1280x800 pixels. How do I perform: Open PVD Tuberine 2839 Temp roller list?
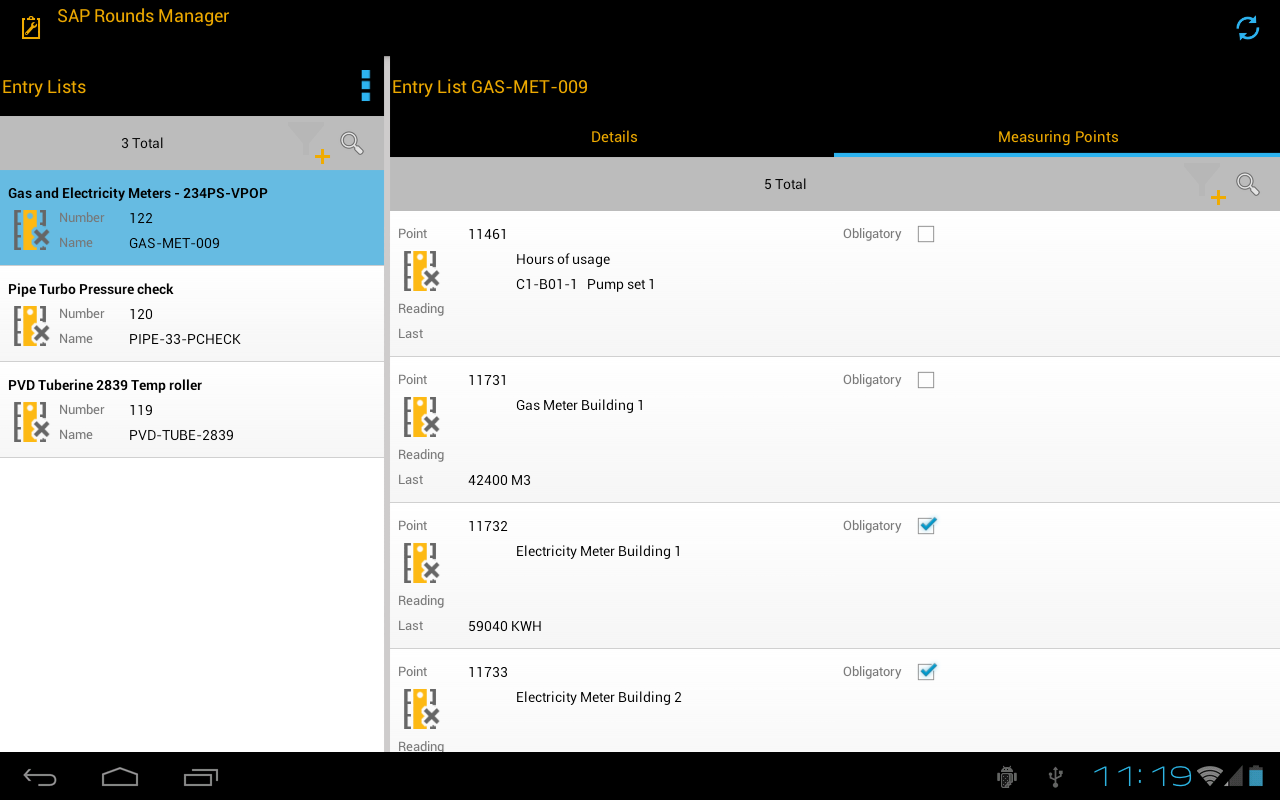[x=192, y=410]
